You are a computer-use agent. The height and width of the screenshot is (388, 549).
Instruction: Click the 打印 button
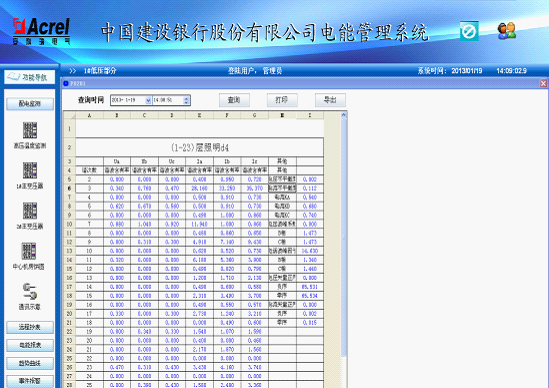[282, 100]
